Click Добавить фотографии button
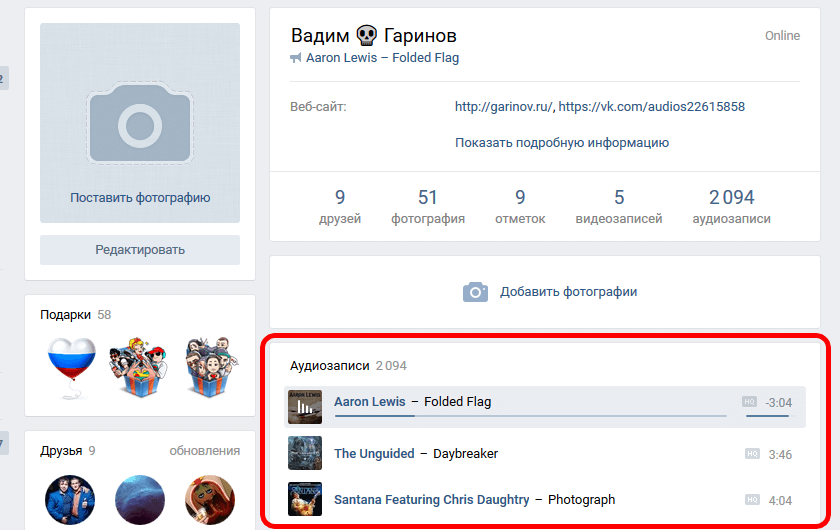This screenshot has width=840, height=530. point(568,292)
